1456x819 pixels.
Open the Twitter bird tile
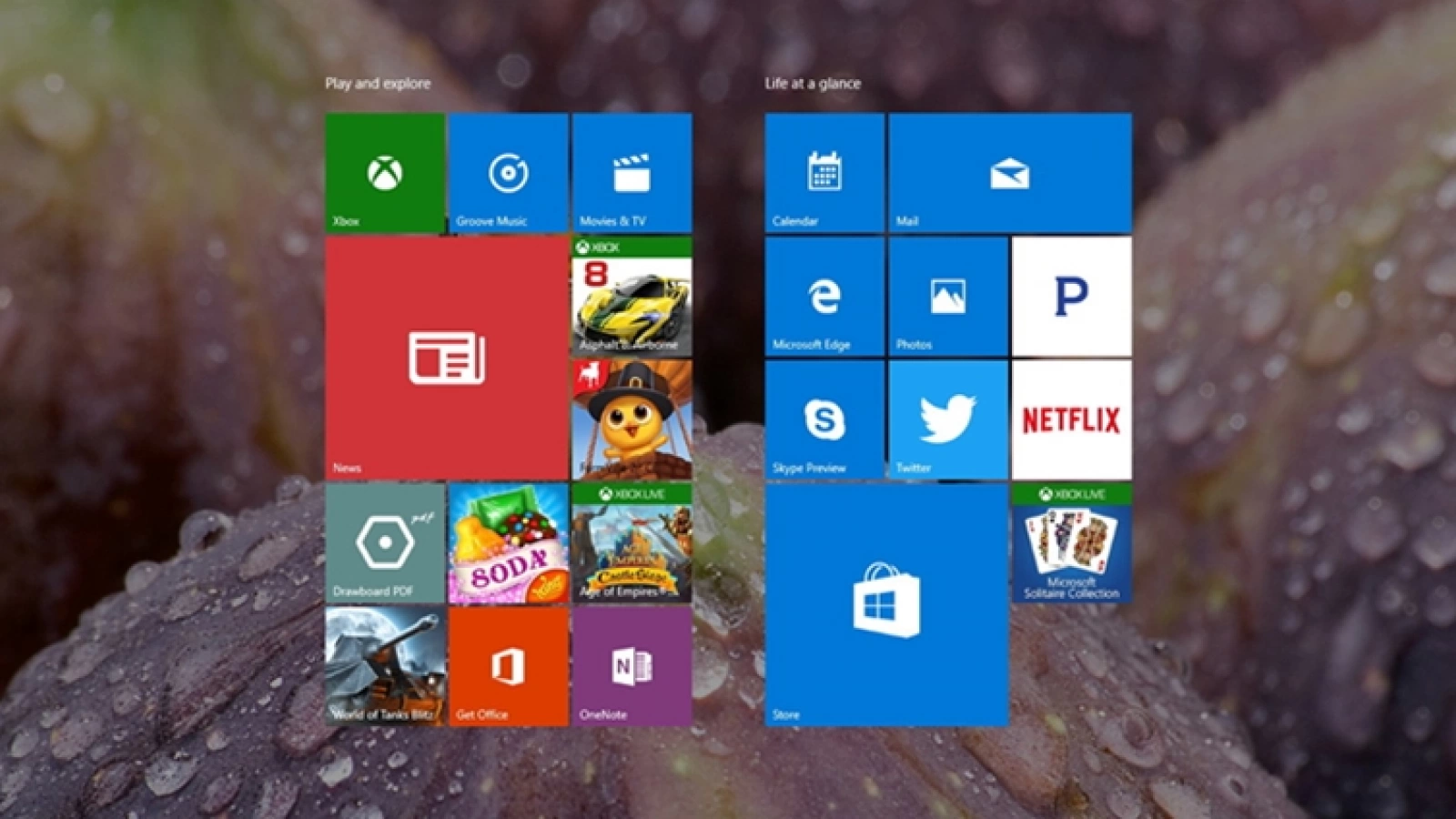[x=948, y=420]
